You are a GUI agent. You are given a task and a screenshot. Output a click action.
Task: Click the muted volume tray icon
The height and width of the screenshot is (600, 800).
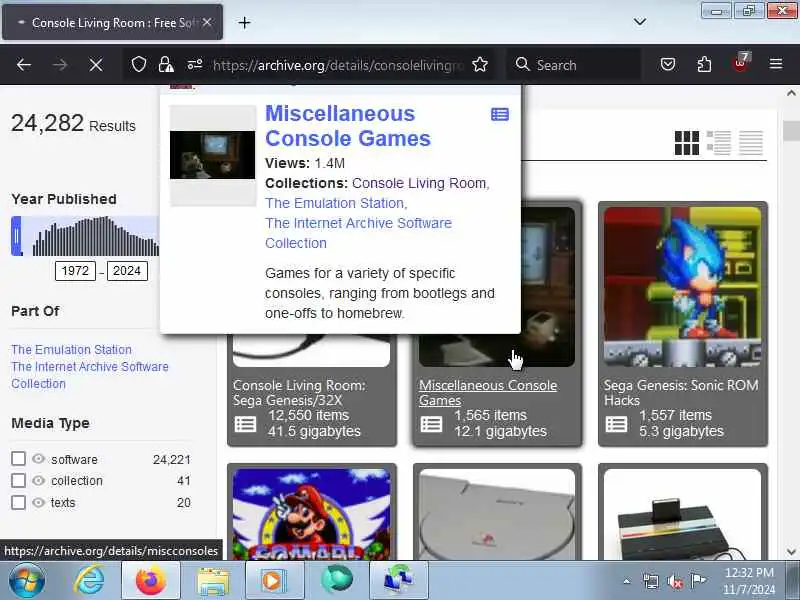click(x=675, y=581)
